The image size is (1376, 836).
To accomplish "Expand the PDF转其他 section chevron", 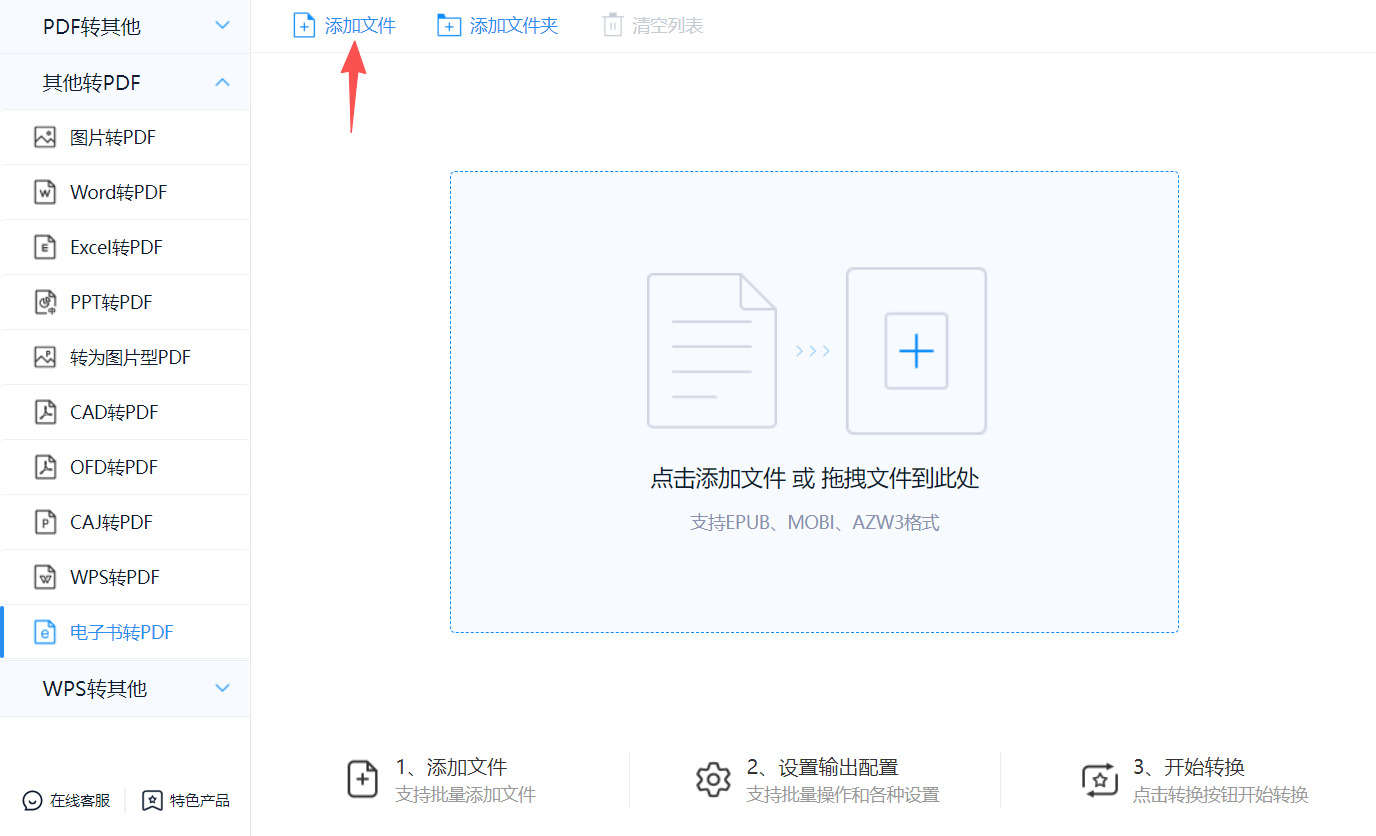I will [x=223, y=26].
